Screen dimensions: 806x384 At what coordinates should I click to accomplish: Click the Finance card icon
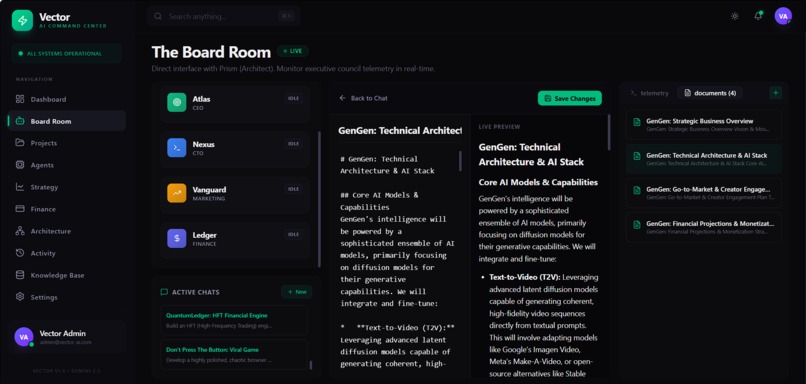(20, 209)
